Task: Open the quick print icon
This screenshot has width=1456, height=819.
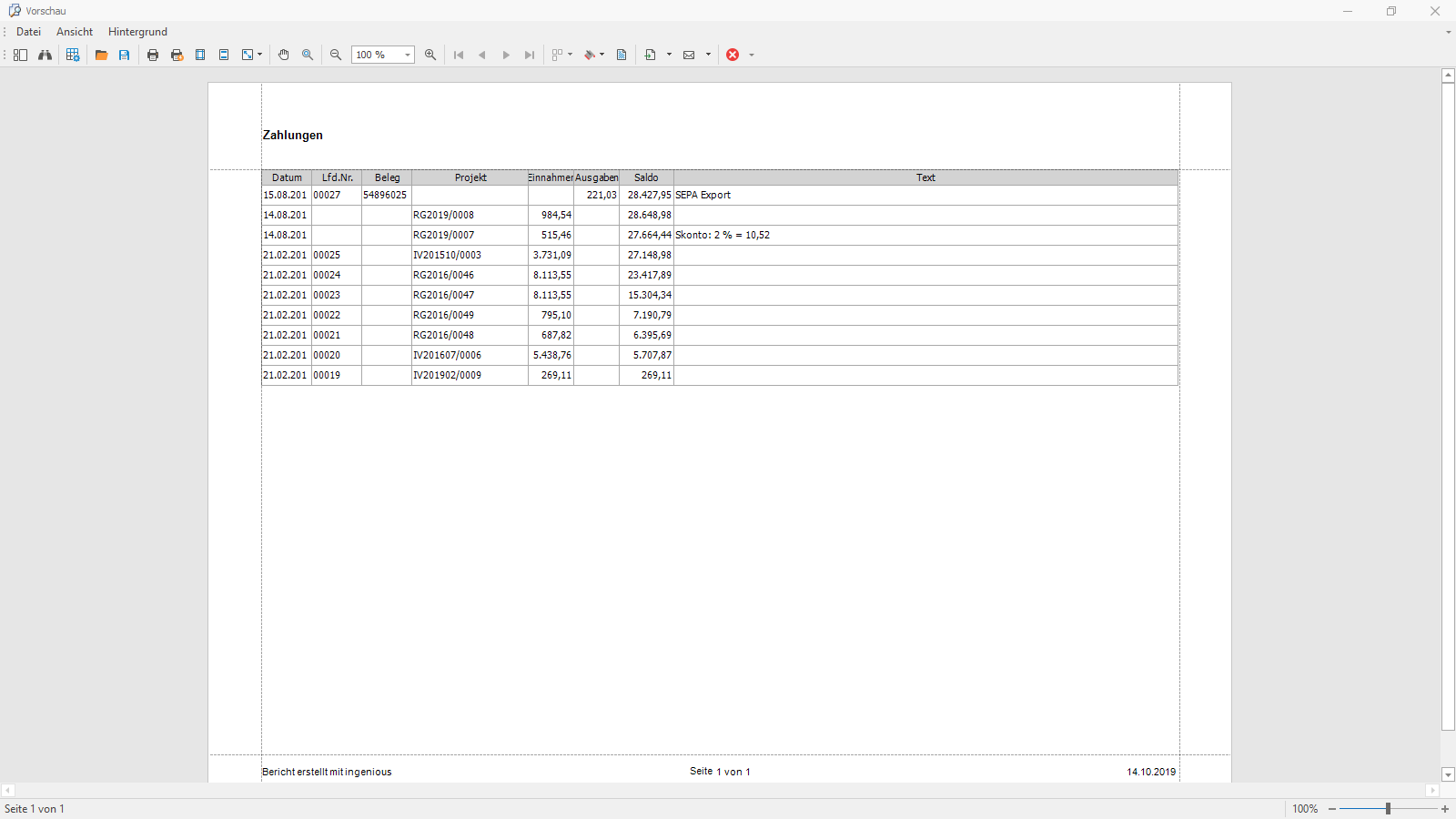Action: (177, 55)
